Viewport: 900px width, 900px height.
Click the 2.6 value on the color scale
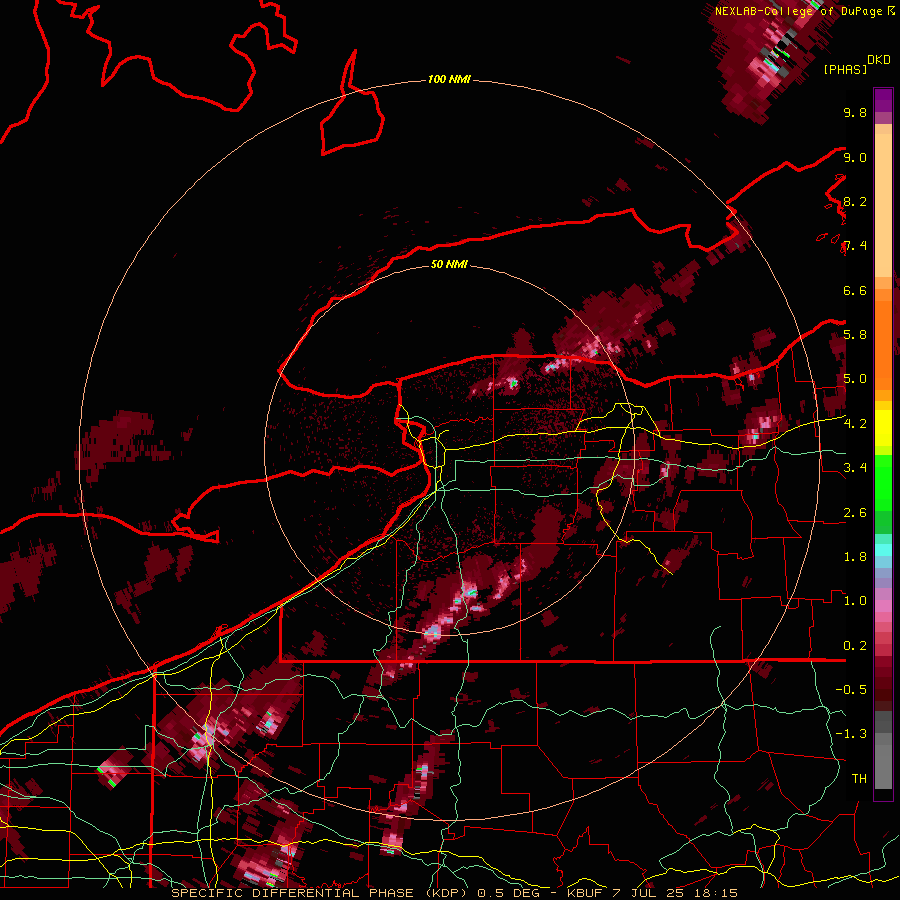(855, 512)
